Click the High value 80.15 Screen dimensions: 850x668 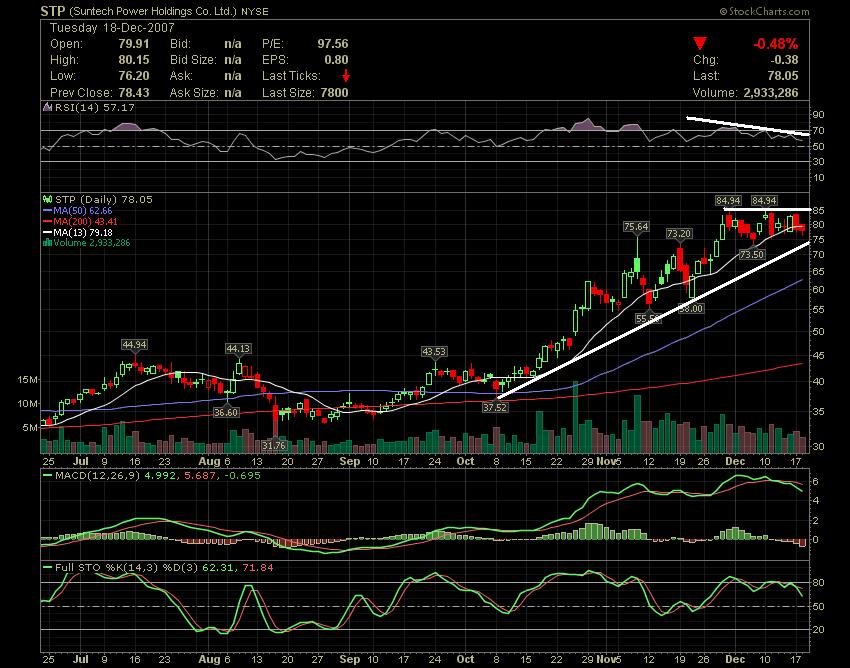tap(133, 60)
